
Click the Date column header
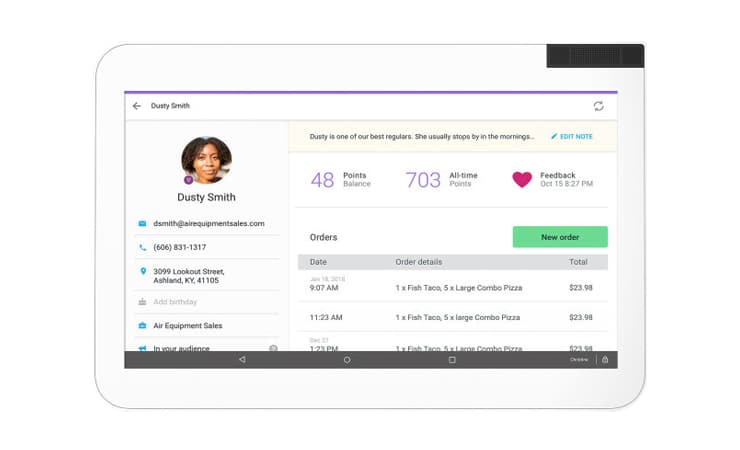pos(318,262)
